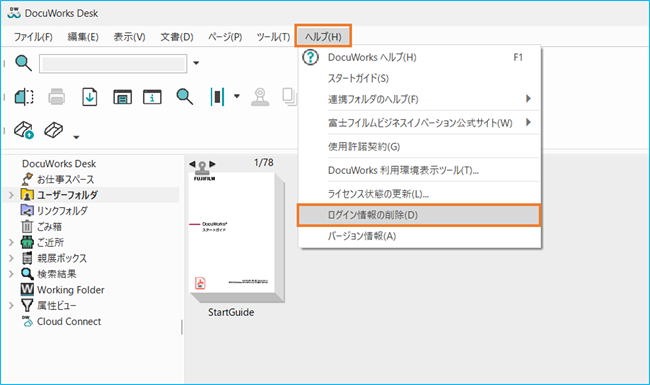Close the ヘルプ(H) menu

coord(323,36)
